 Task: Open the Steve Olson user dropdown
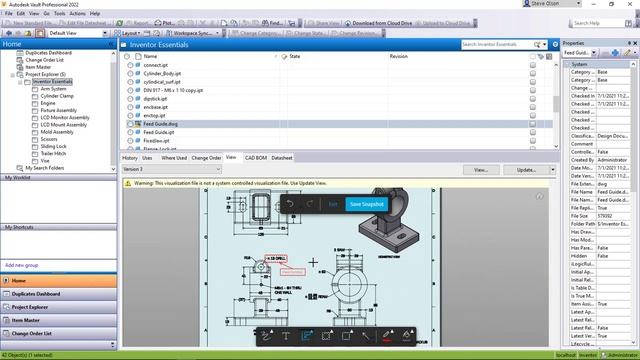click(x=578, y=3)
